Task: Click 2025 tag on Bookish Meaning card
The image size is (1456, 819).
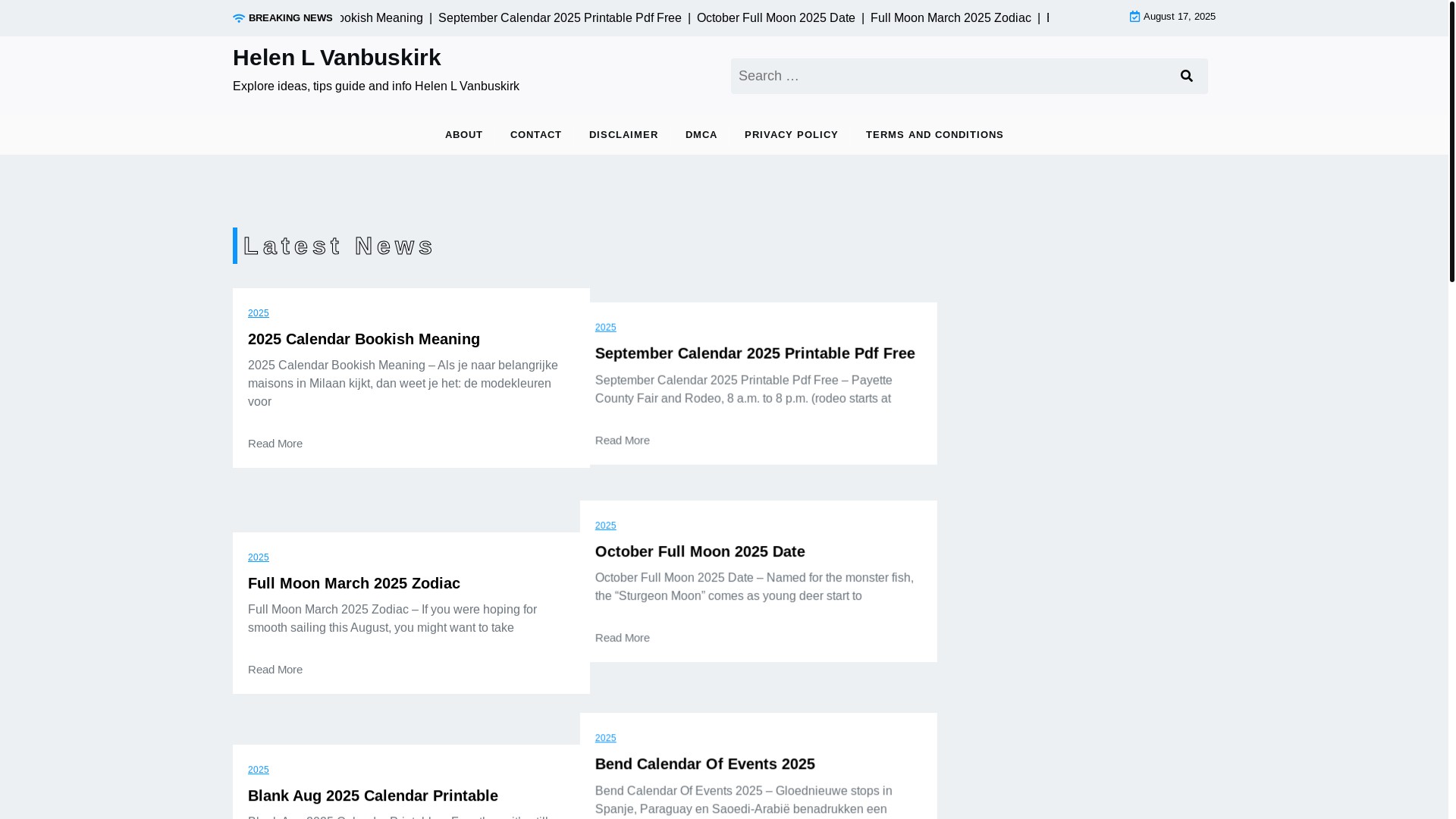Action: click(x=259, y=313)
